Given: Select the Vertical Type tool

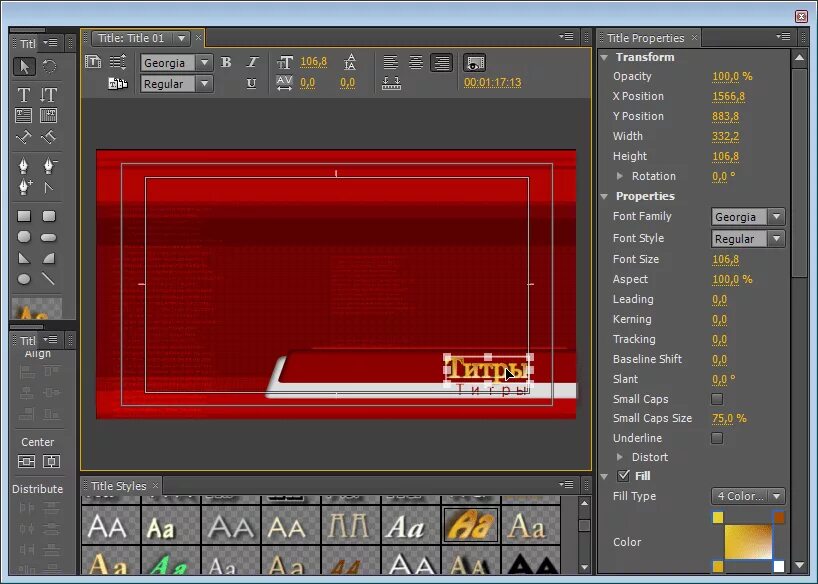Looking at the screenshot, I should pos(48,94).
